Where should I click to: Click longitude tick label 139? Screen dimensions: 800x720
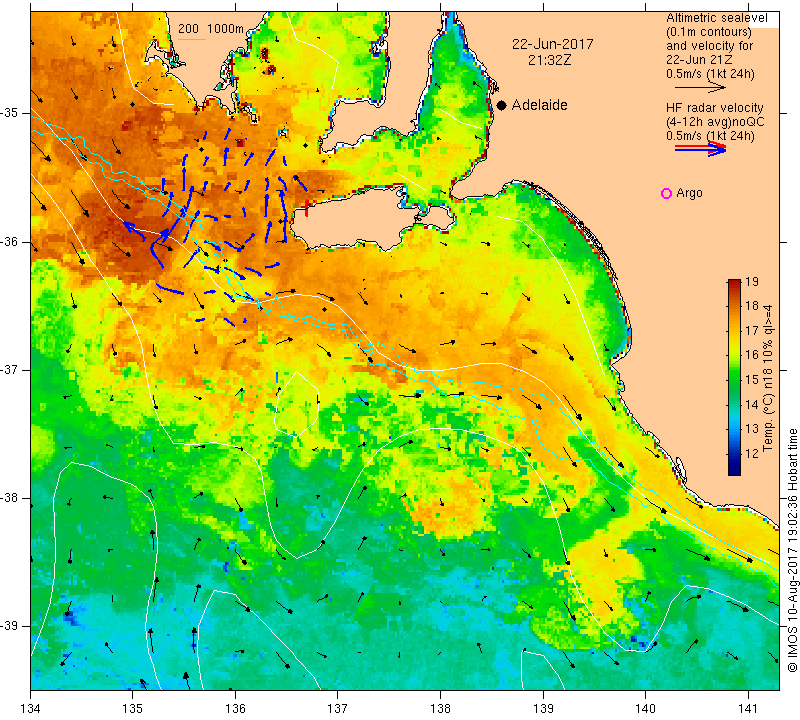543,709
